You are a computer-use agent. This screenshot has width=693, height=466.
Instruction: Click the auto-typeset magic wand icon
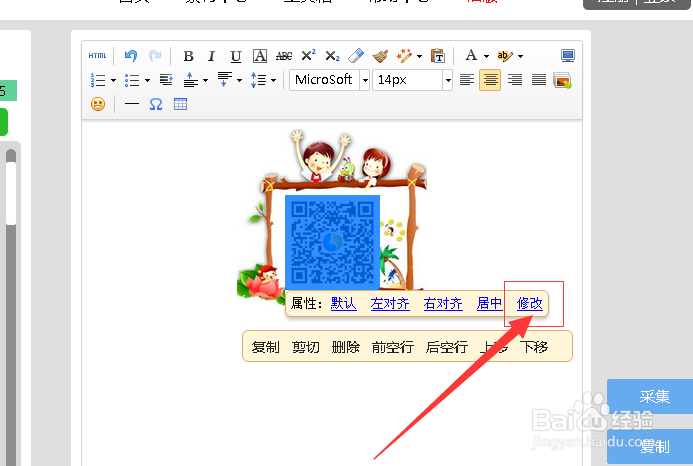click(404, 56)
